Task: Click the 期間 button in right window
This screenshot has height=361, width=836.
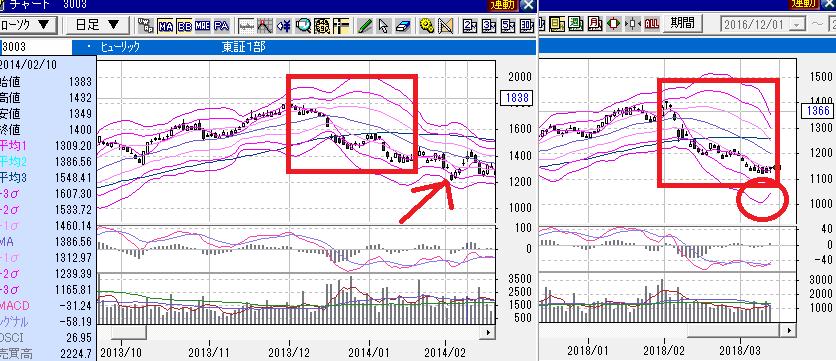Action: (x=682, y=23)
